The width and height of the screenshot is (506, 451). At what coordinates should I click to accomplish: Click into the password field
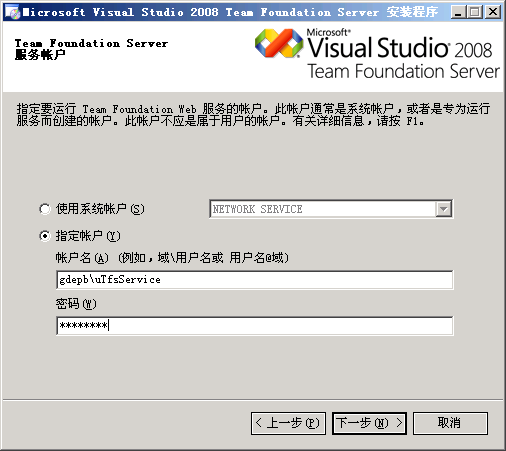(255, 325)
